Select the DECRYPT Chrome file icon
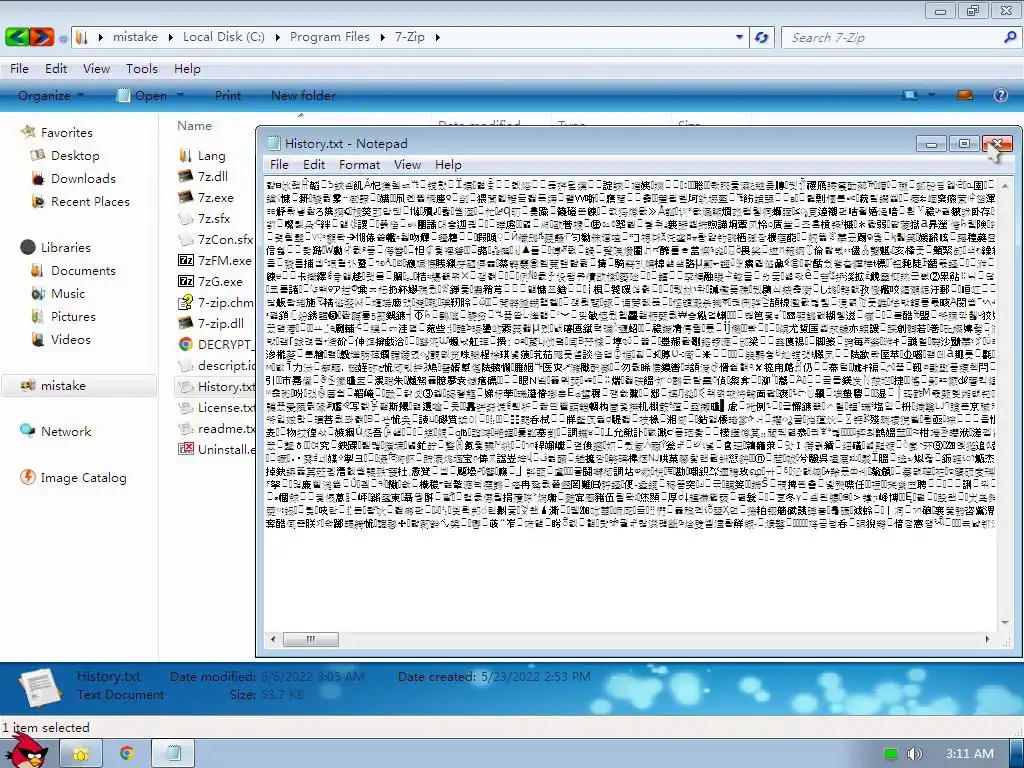The image size is (1024, 768). coord(185,344)
